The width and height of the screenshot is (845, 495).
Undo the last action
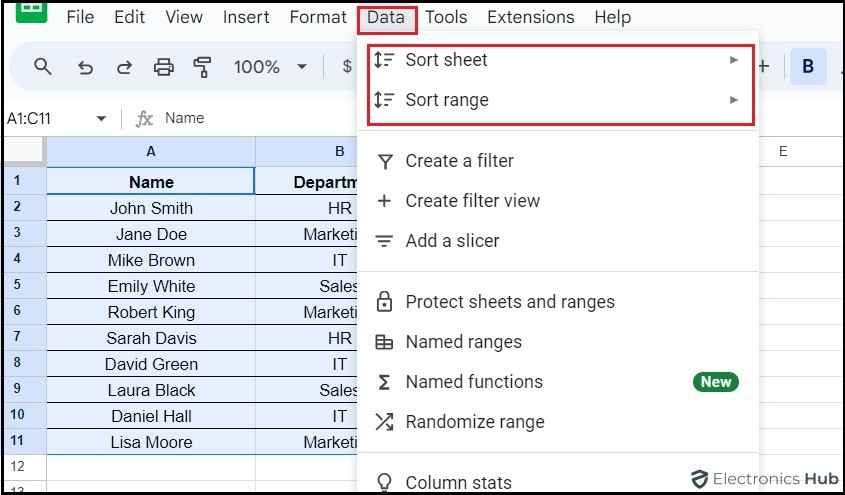click(85, 67)
